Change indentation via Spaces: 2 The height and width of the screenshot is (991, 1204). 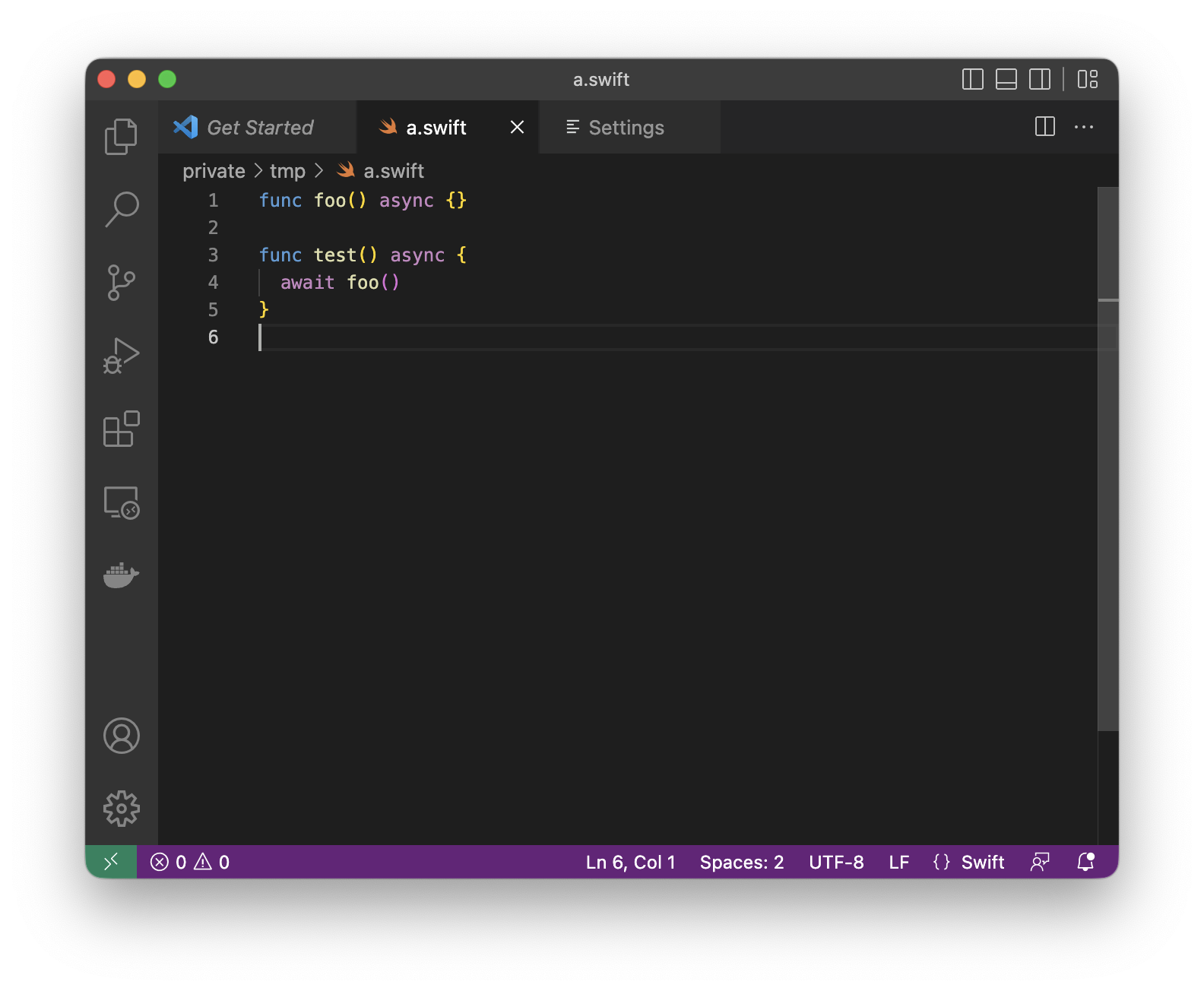[x=742, y=862]
